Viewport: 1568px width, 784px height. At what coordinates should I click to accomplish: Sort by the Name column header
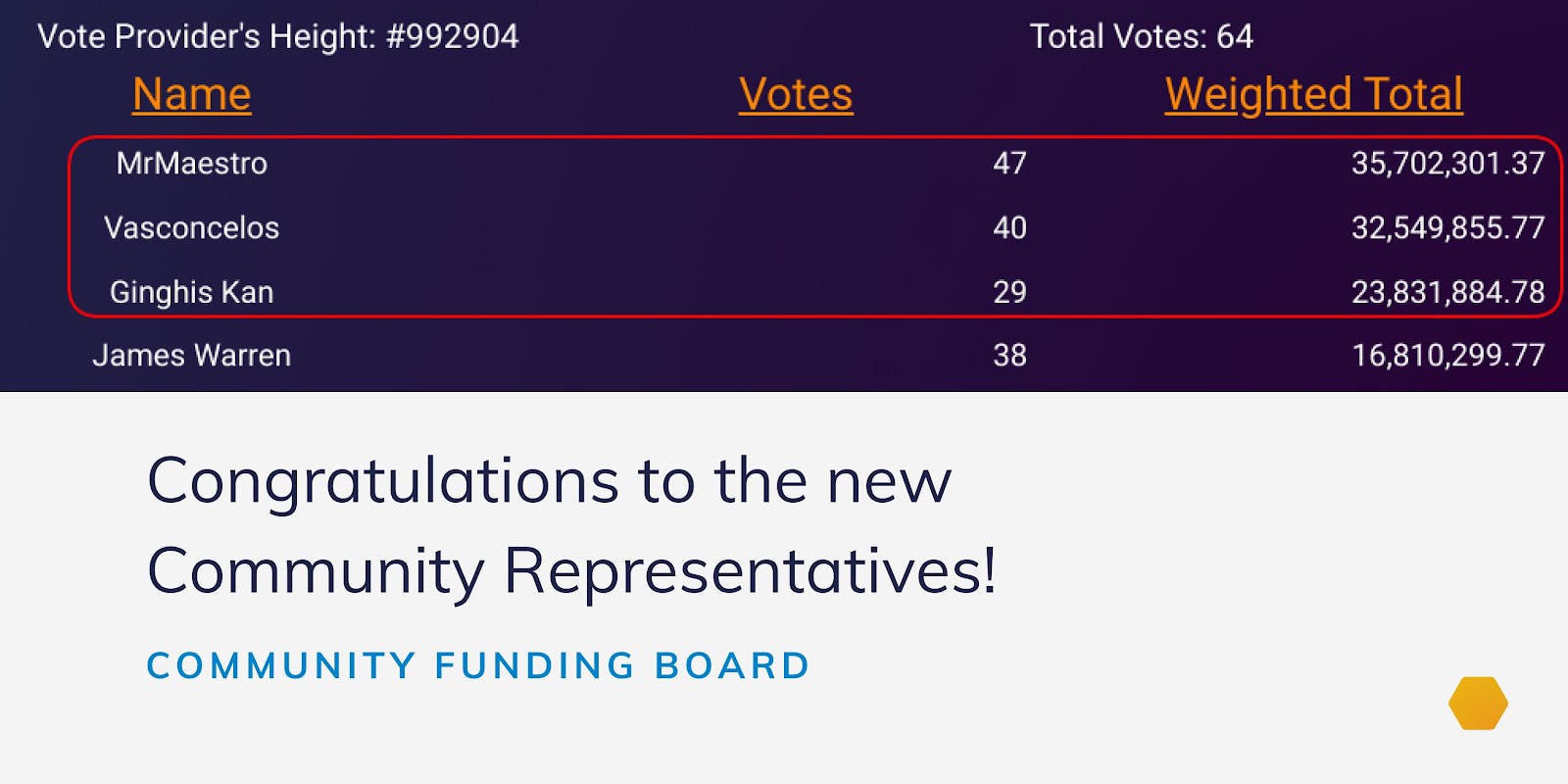(192, 95)
